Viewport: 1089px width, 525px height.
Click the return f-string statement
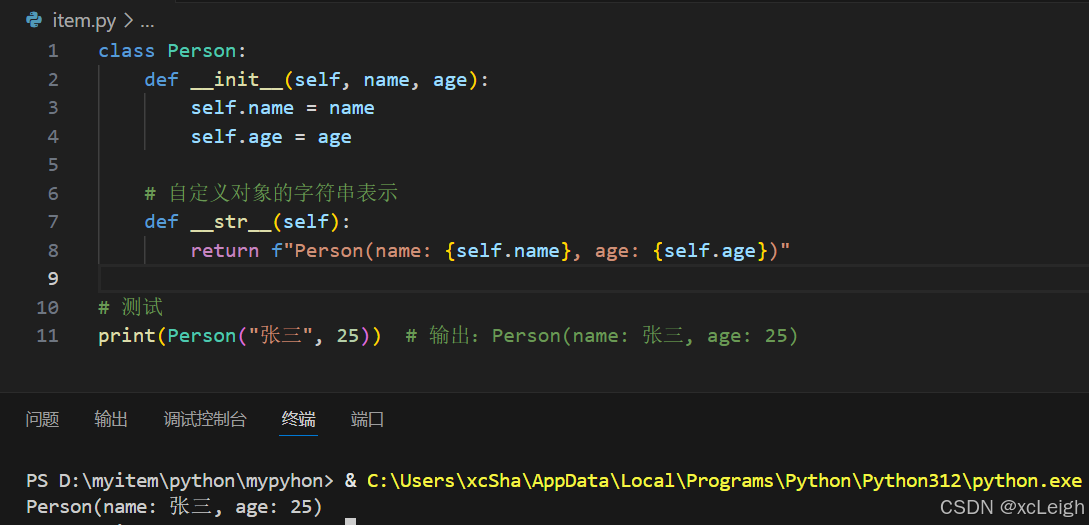[x=491, y=250]
